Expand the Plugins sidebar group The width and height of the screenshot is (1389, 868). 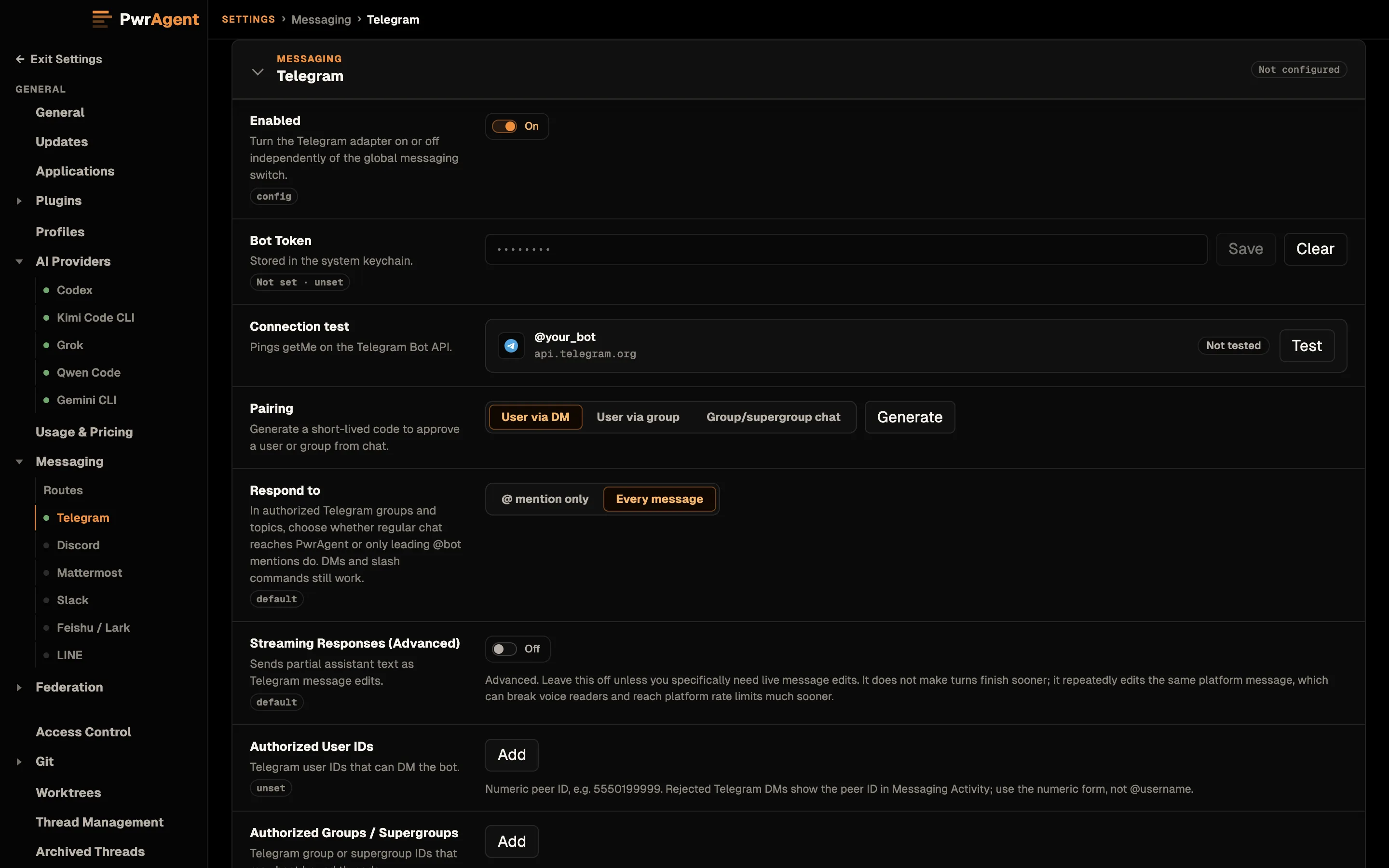[x=19, y=201]
